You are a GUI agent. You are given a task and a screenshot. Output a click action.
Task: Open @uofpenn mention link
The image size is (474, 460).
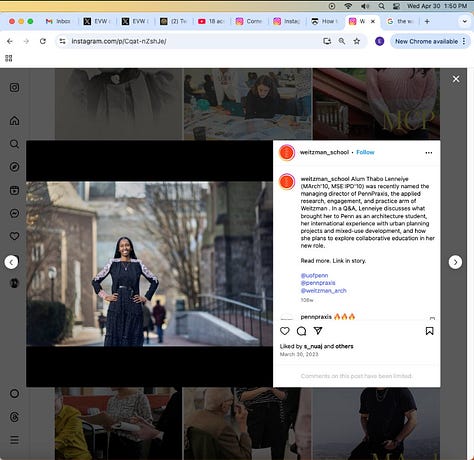[314, 275]
